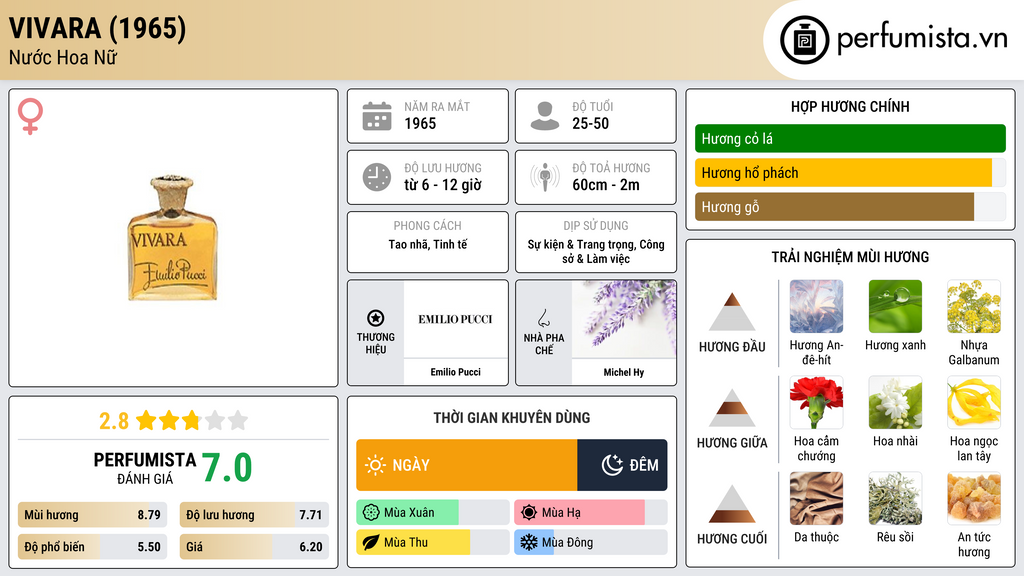The image size is (1024, 576).
Task: Click the calendar icon beside Năm ra mắt
Action: coord(377,116)
